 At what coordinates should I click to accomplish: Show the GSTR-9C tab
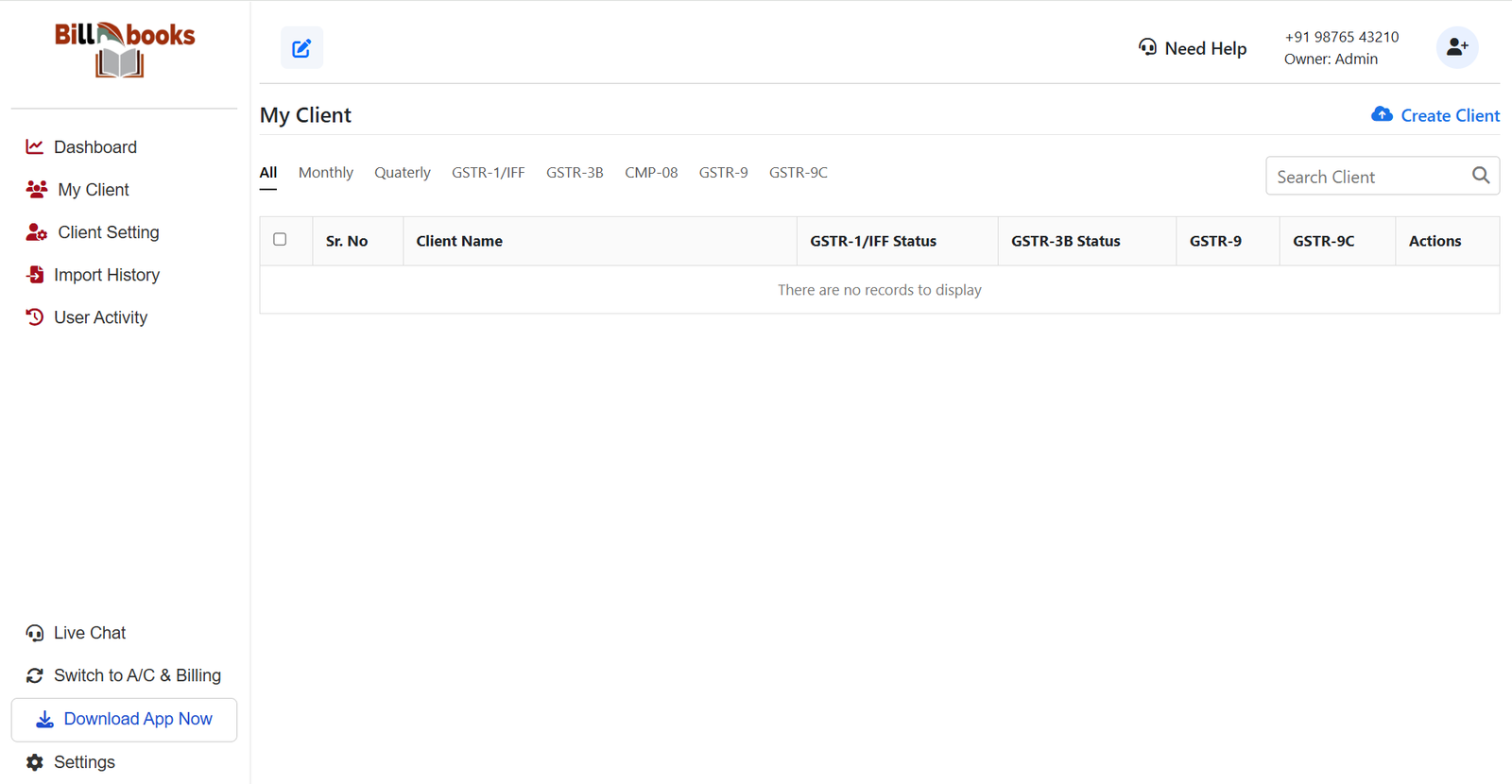[798, 173]
